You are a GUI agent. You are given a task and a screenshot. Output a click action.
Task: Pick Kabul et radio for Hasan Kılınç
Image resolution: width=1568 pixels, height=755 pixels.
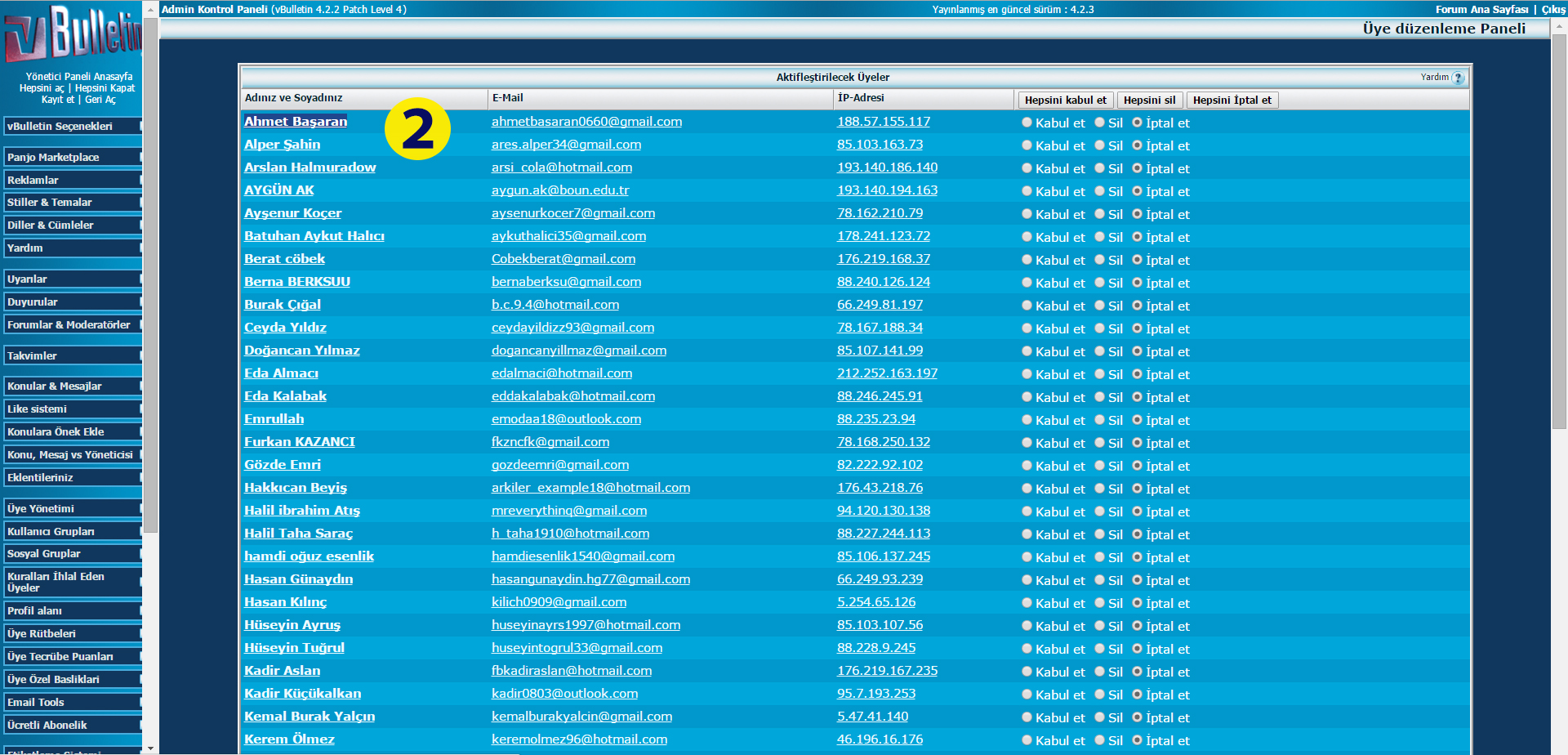coord(1027,603)
